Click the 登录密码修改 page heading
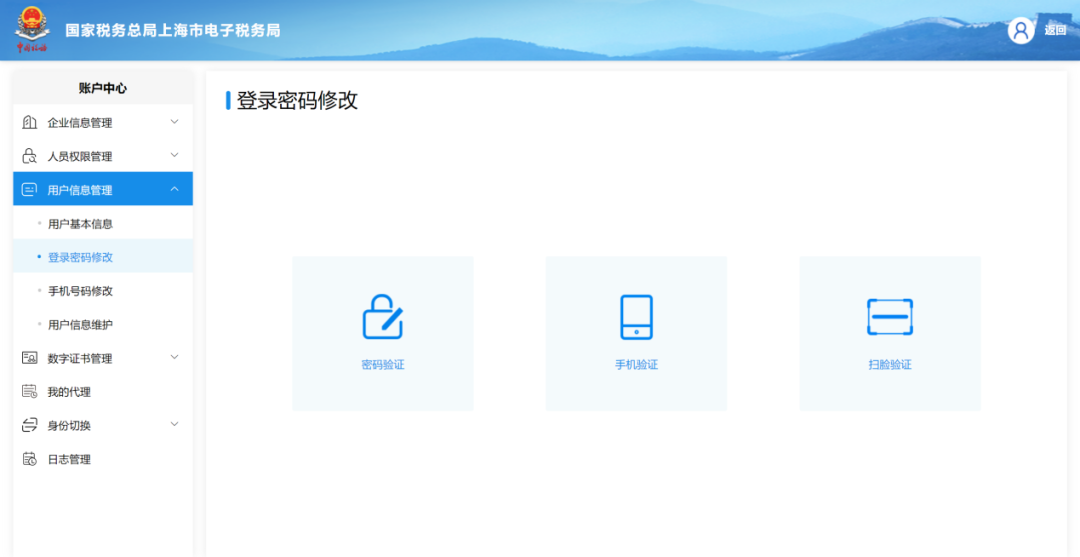The height and width of the screenshot is (557, 1080). coord(298,101)
